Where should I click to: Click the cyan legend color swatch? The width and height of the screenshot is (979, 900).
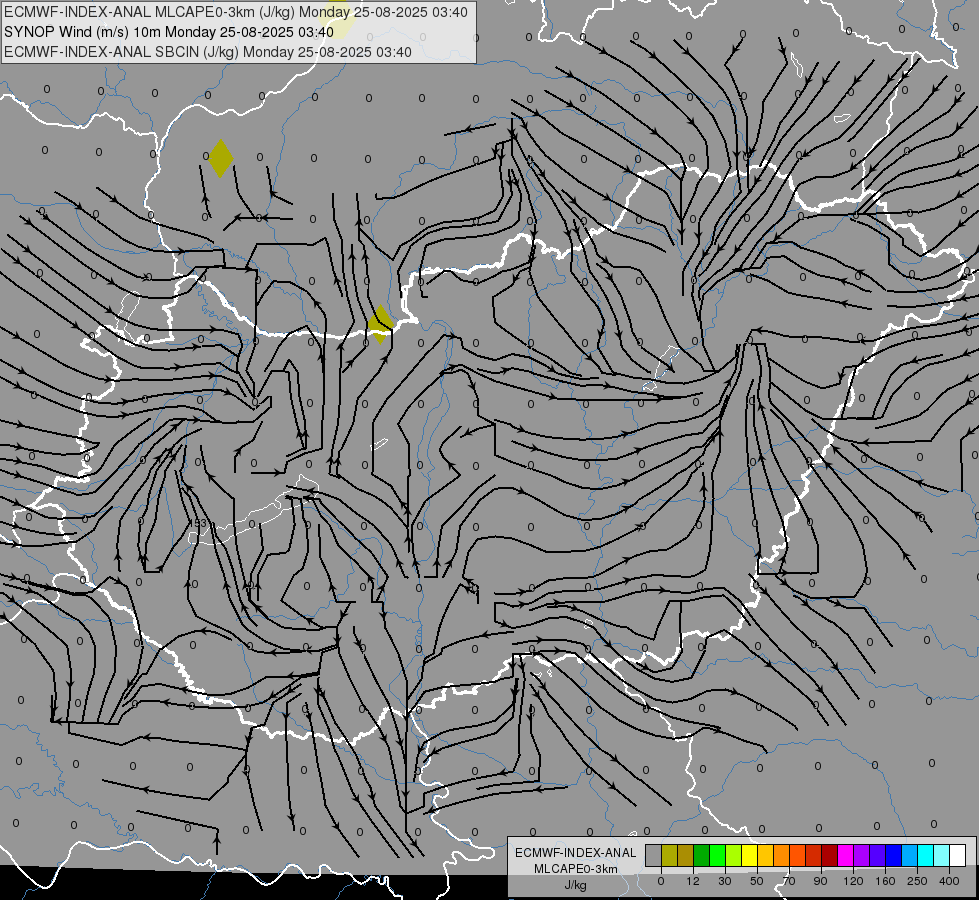pos(925,855)
